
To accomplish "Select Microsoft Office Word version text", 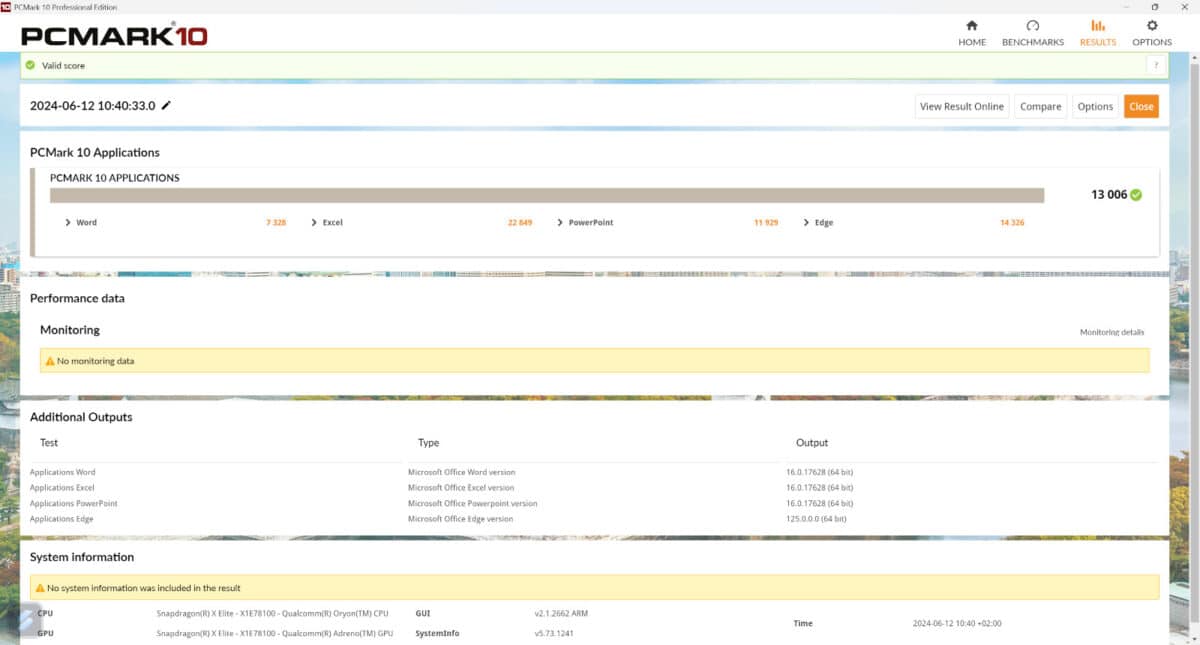I will (461, 472).
